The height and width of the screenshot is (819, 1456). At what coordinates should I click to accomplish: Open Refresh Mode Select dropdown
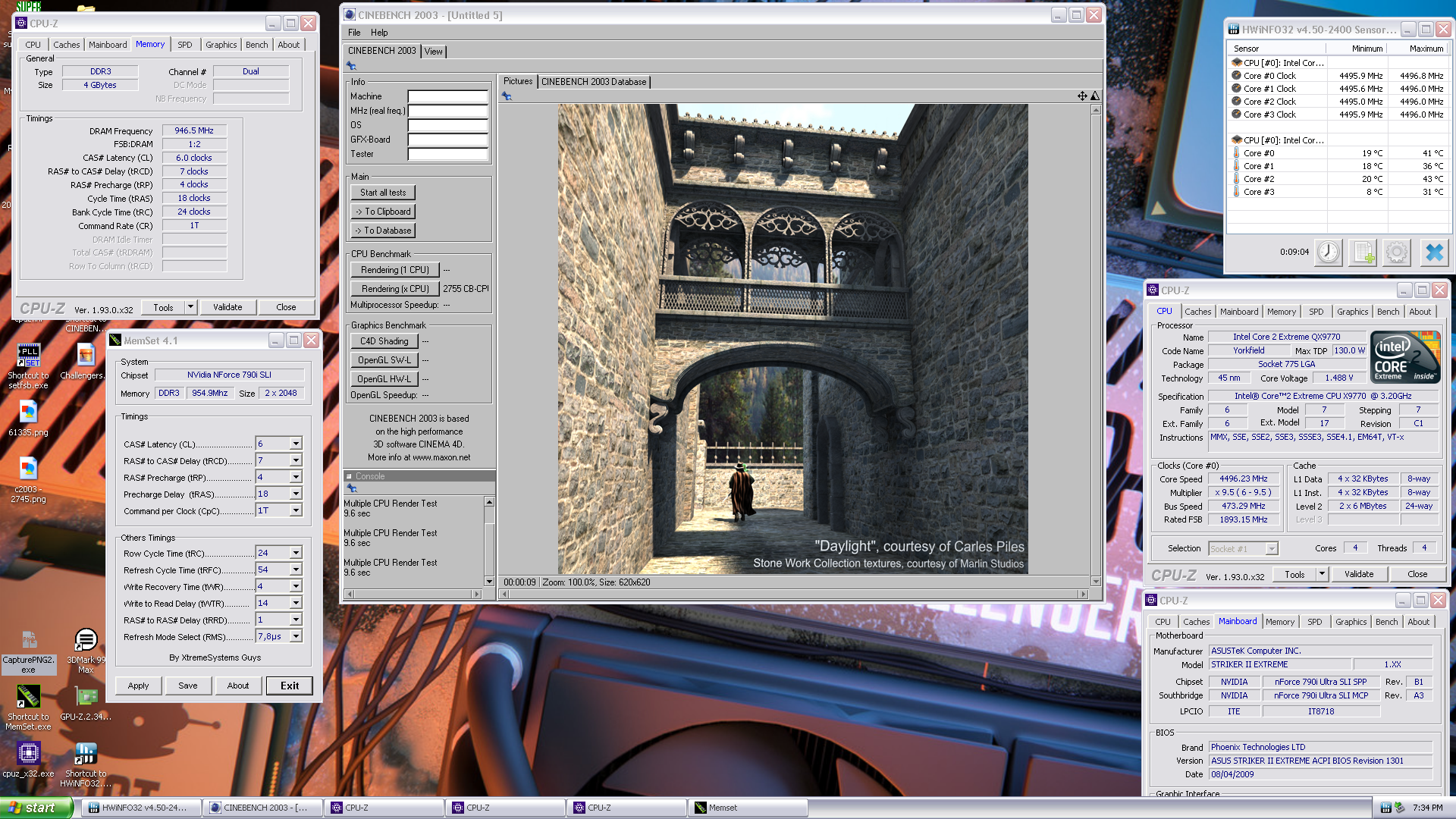(296, 636)
